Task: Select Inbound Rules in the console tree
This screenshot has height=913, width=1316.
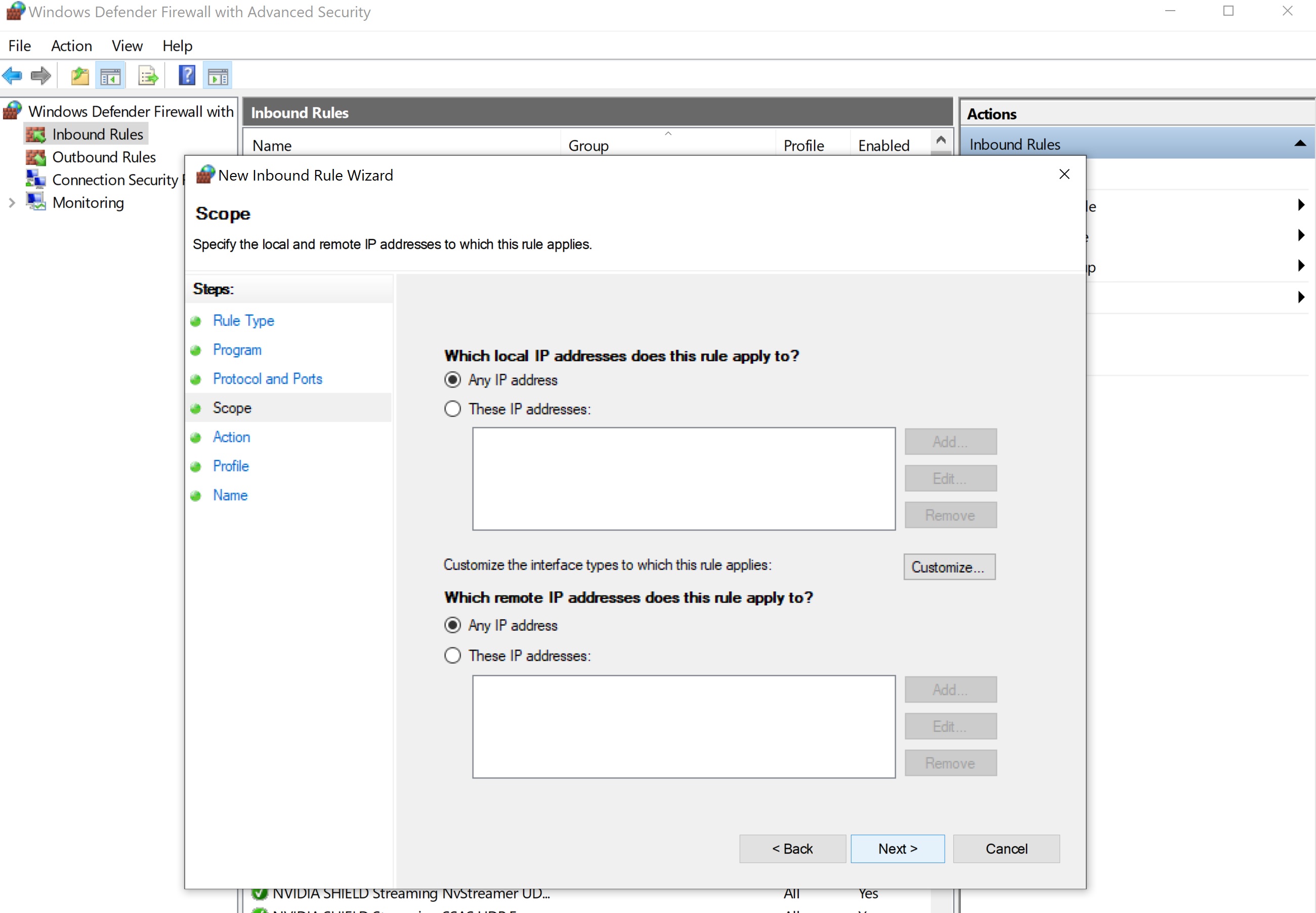Action: tap(97, 135)
